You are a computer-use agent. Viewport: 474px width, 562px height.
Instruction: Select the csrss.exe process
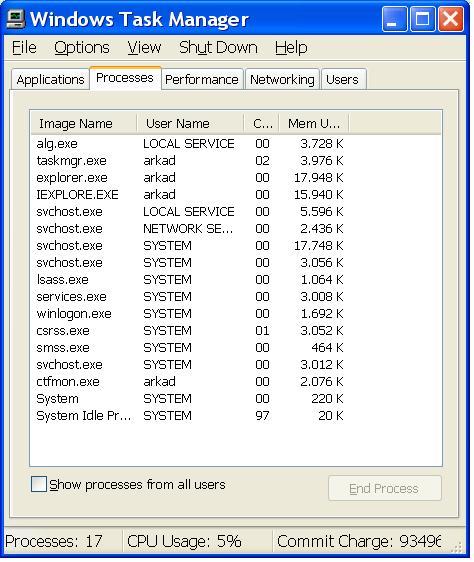(189, 331)
